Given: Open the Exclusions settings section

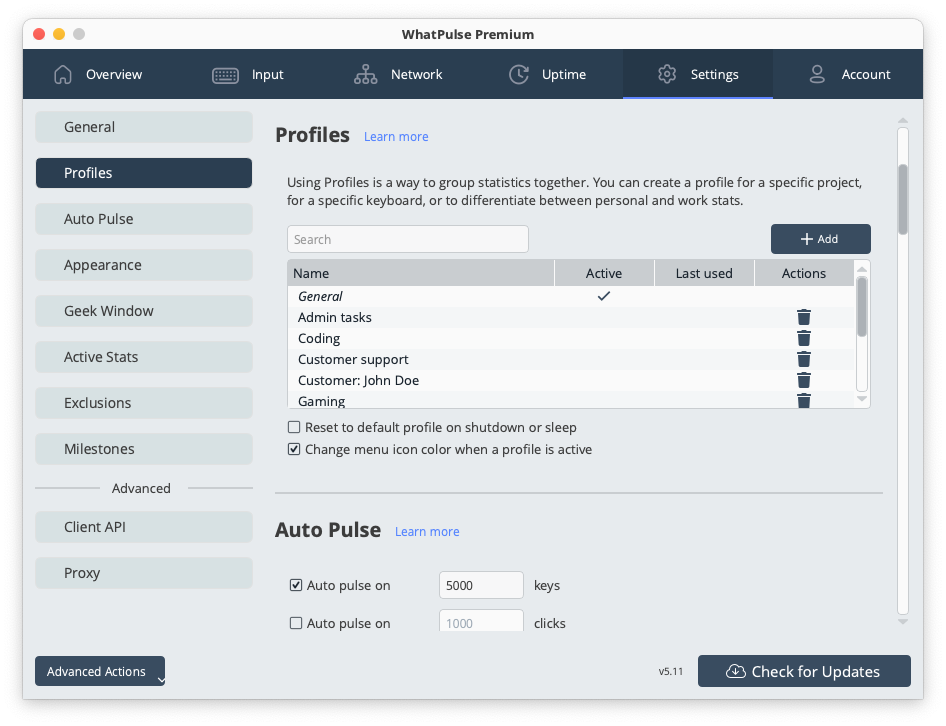Looking at the screenshot, I should 143,403.
